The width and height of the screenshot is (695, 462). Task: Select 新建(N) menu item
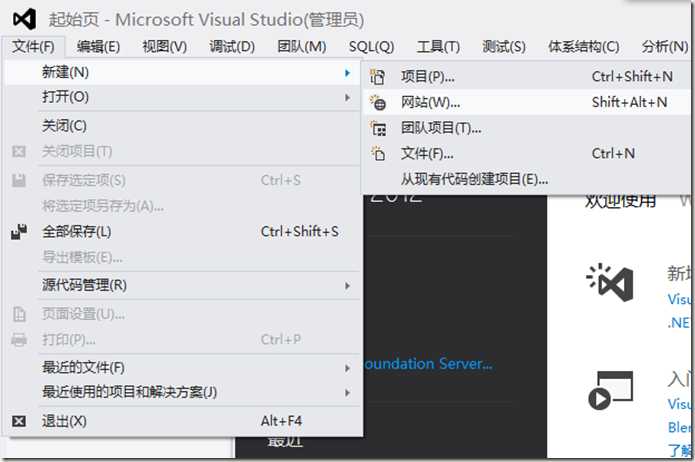(x=183, y=72)
